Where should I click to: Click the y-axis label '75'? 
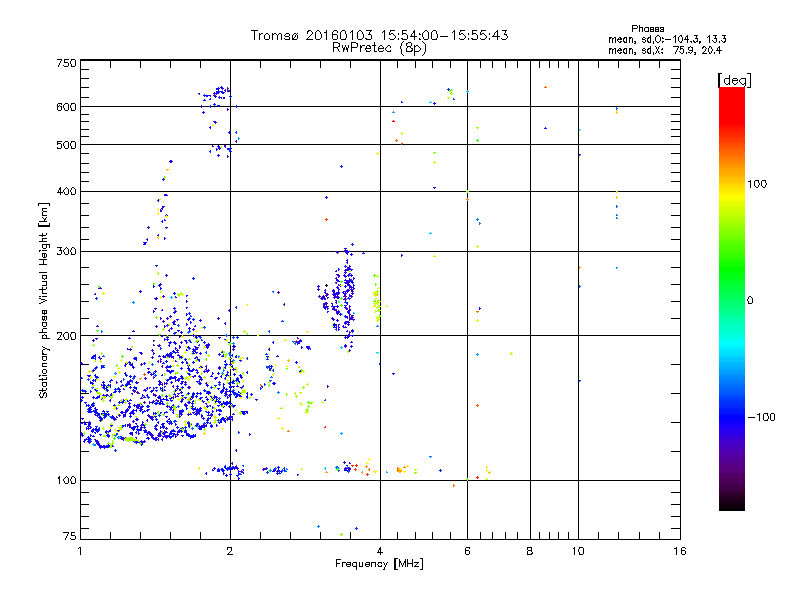coord(70,536)
